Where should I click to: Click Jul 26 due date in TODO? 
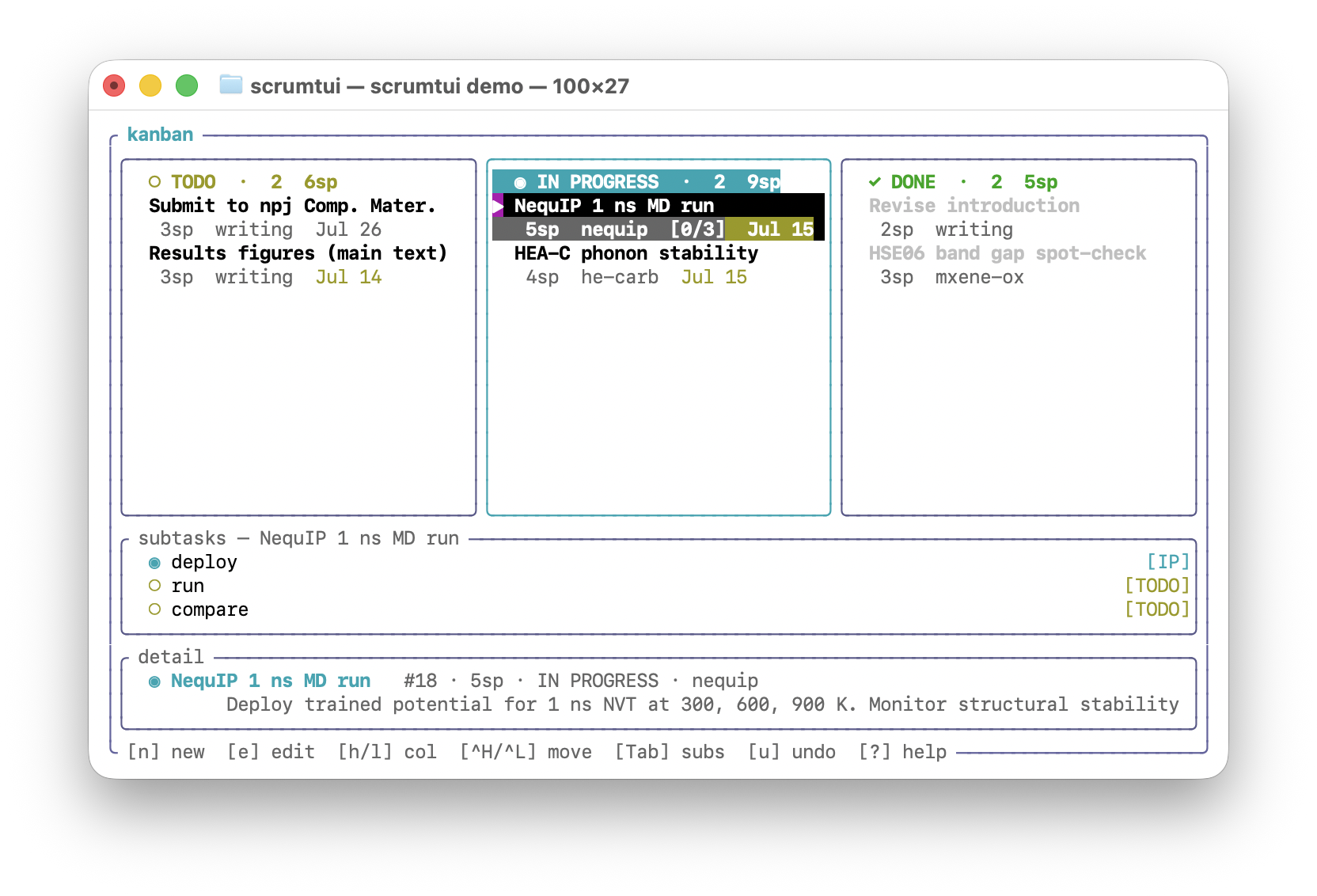click(x=348, y=230)
